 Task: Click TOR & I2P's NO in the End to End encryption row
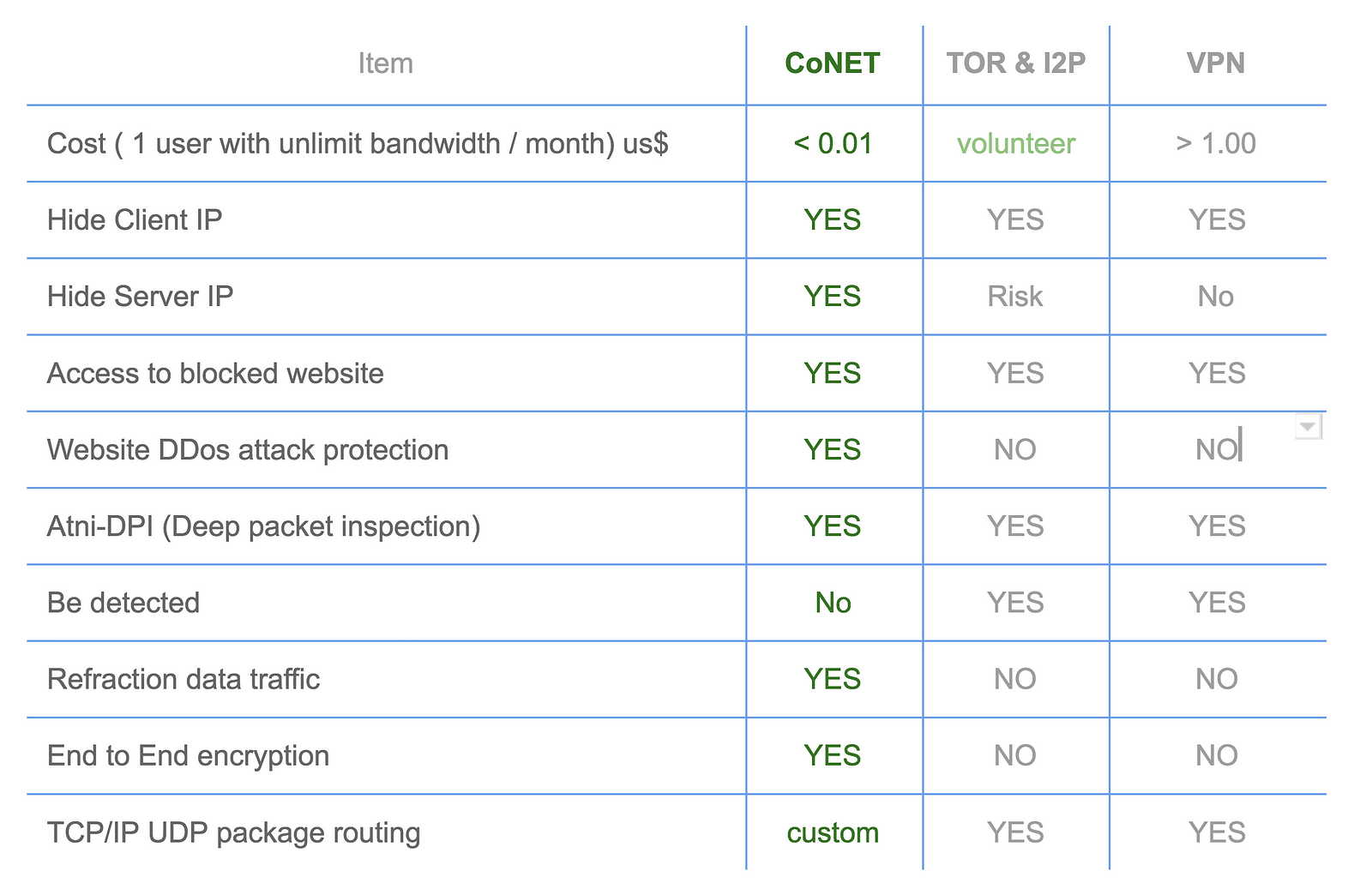[x=1015, y=756]
